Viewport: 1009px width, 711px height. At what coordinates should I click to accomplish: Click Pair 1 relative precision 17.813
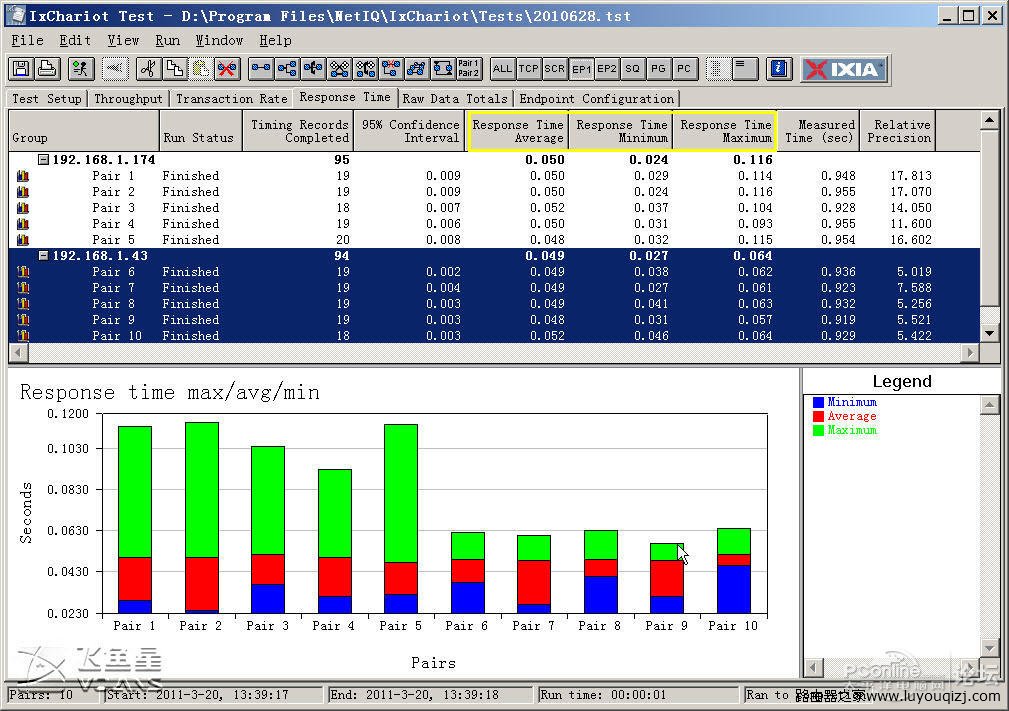911,176
